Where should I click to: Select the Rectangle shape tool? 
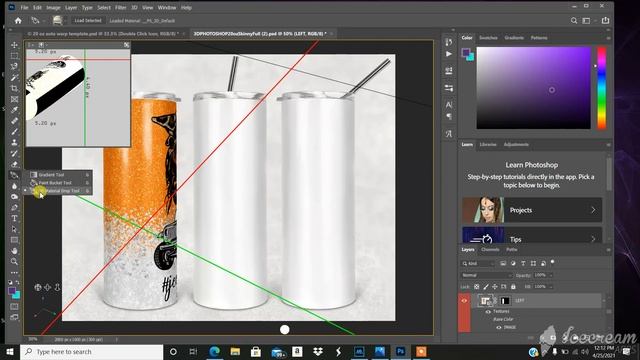(14, 240)
